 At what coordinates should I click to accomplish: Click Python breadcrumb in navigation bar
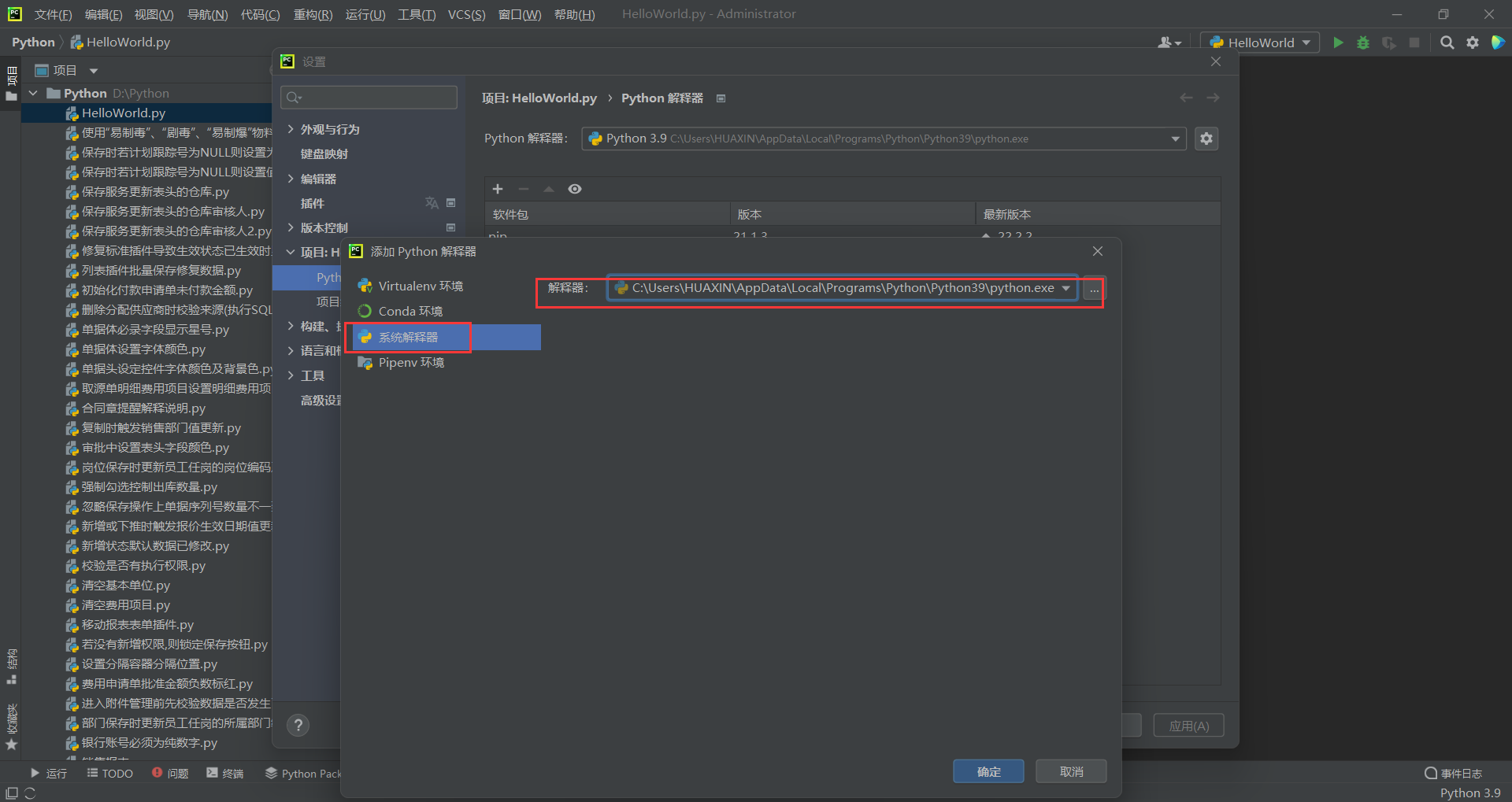[33, 43]
